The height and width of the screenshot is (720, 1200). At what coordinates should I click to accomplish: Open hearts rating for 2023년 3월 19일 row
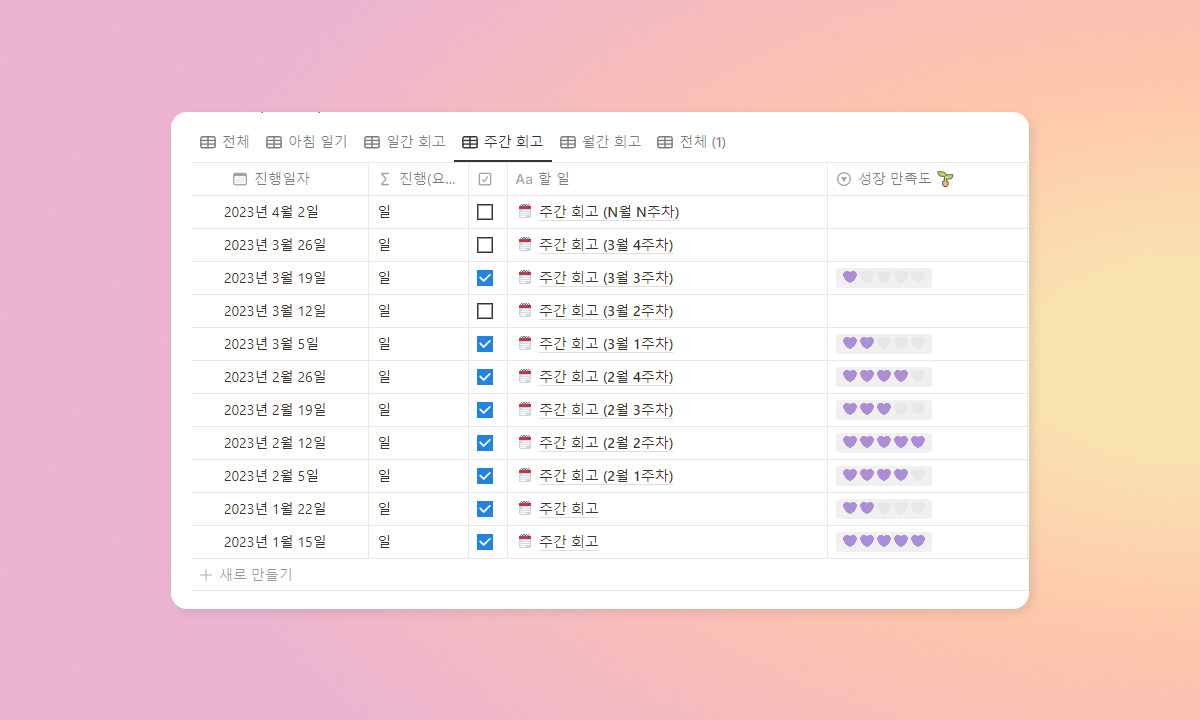tap(884, 278)
